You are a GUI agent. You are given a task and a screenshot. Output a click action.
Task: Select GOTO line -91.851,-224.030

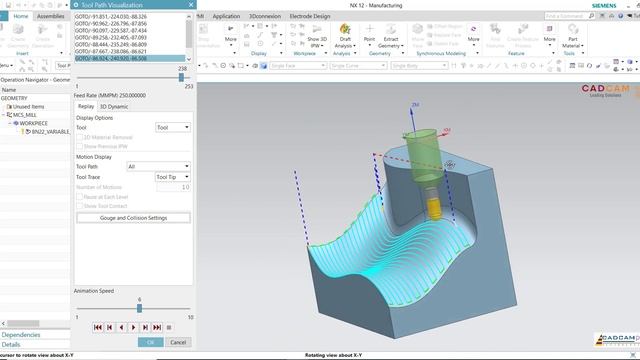pos(111,17)
